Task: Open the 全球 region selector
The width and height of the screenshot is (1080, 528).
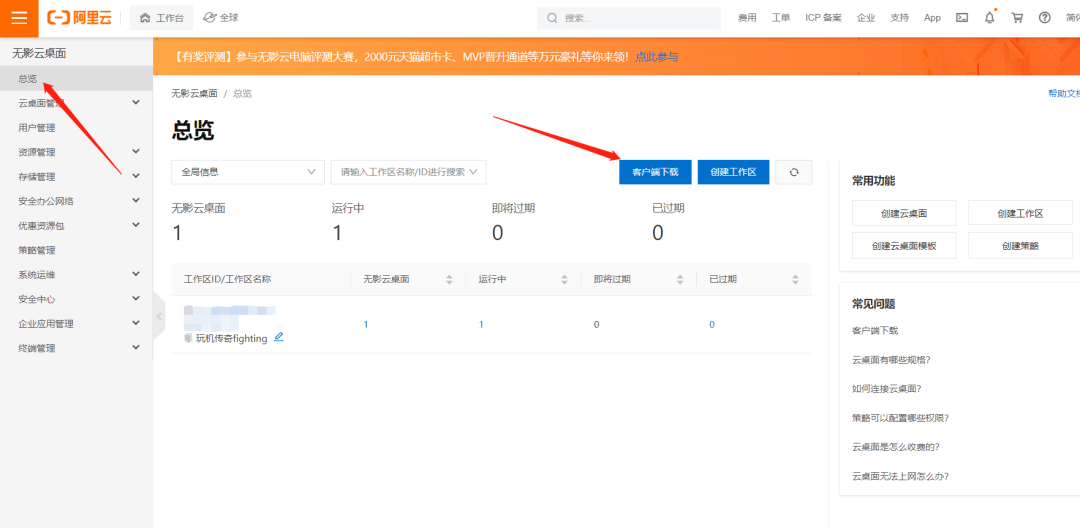Action: pyautogui.click(x=221, y=18)
